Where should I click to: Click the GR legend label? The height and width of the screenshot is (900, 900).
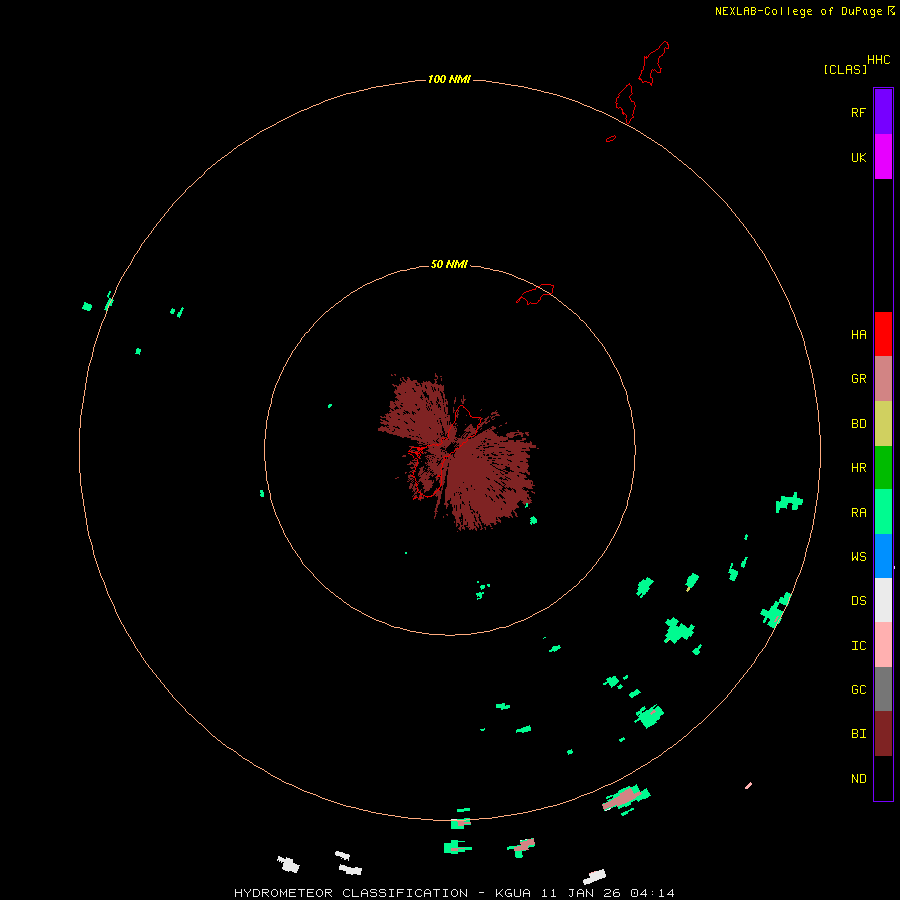point(859,379)
